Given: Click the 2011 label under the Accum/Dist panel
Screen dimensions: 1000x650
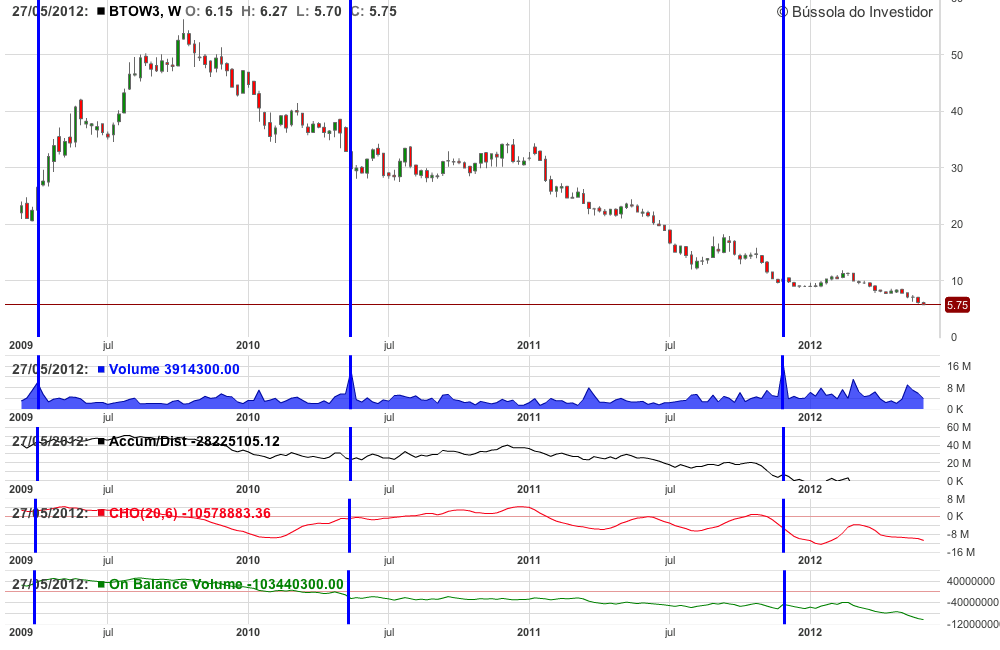Looking at the screenshot, I should (x=529, y=489).
